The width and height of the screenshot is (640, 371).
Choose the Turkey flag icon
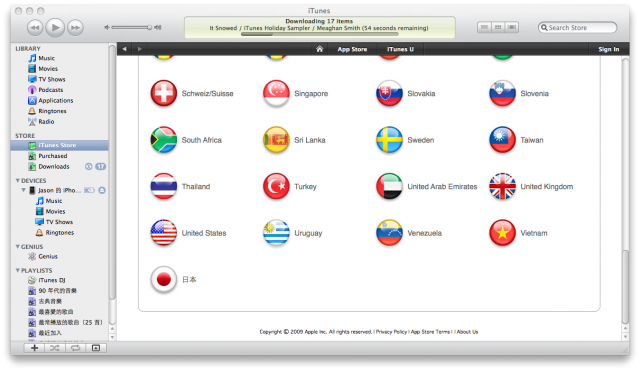[276, 187]
